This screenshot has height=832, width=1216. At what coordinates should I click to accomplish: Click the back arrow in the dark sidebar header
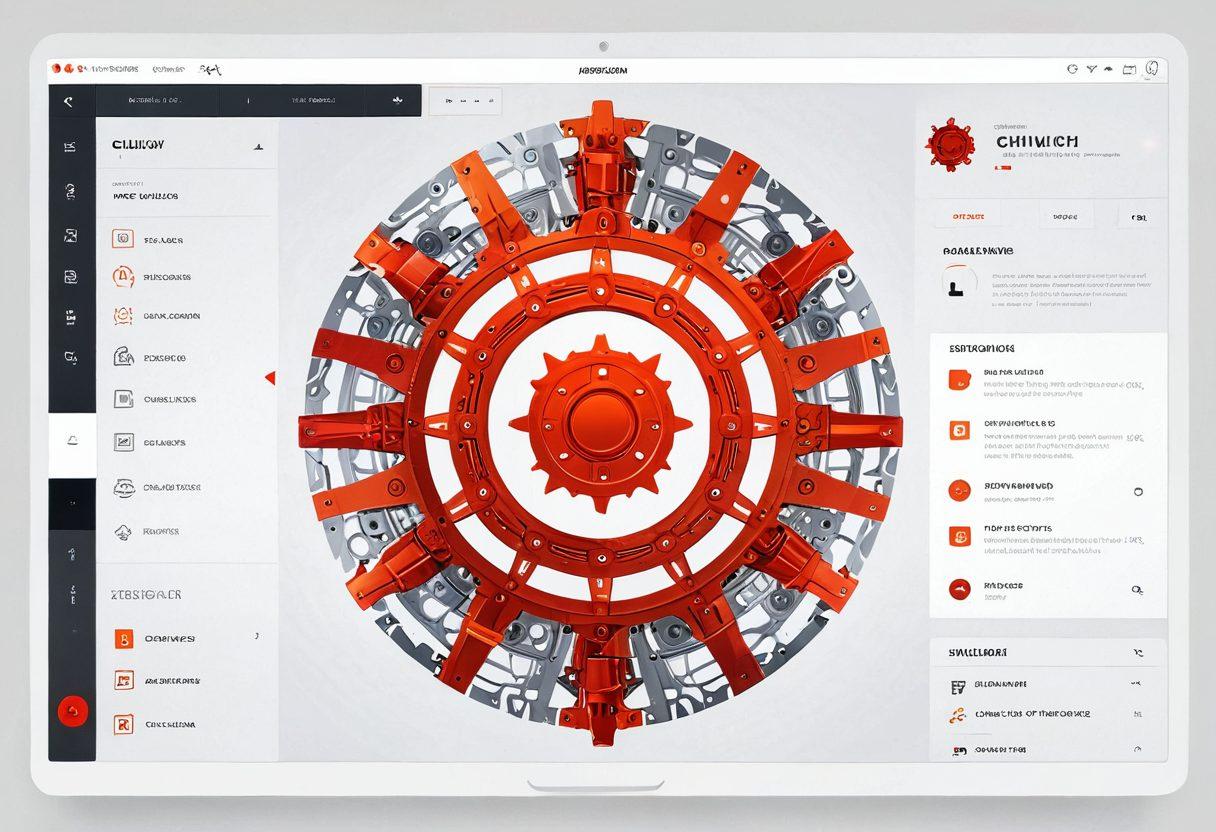[68, 101]
